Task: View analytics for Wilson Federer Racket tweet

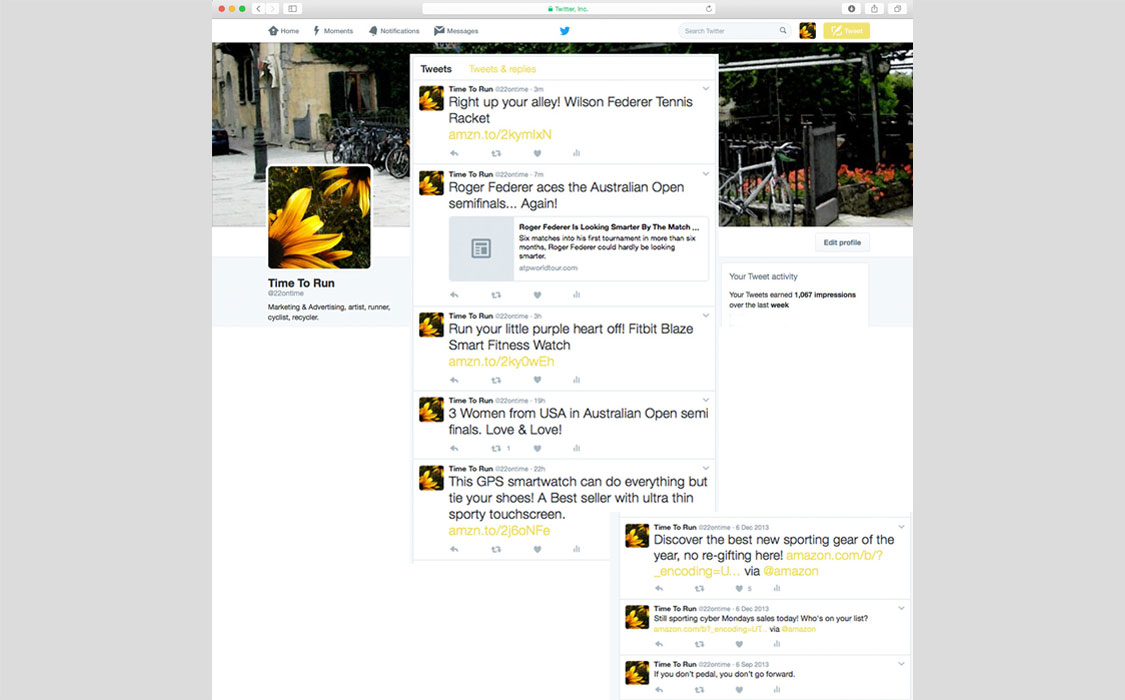Action: (x=576, y=153)
